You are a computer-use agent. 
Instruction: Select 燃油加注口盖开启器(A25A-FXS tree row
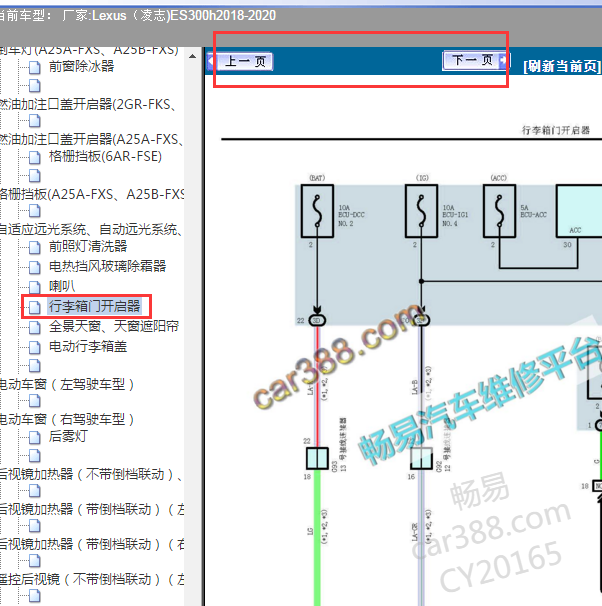(91, 139)
